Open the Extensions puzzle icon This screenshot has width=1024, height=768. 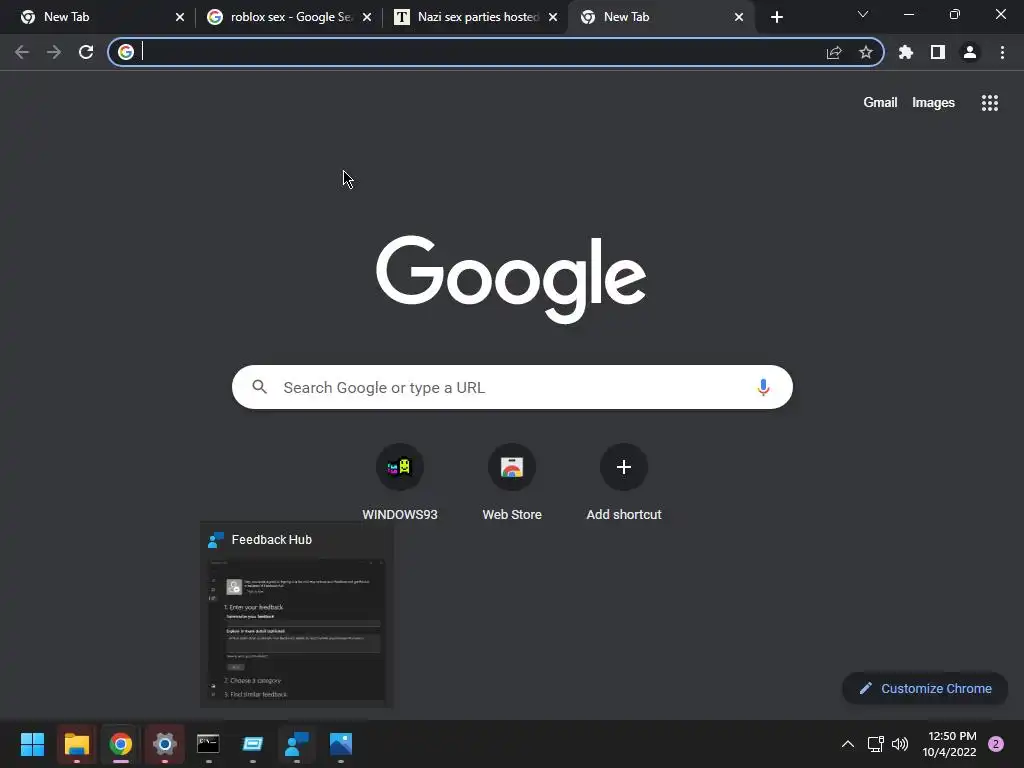pyautogui.click(x=906, y=52)
